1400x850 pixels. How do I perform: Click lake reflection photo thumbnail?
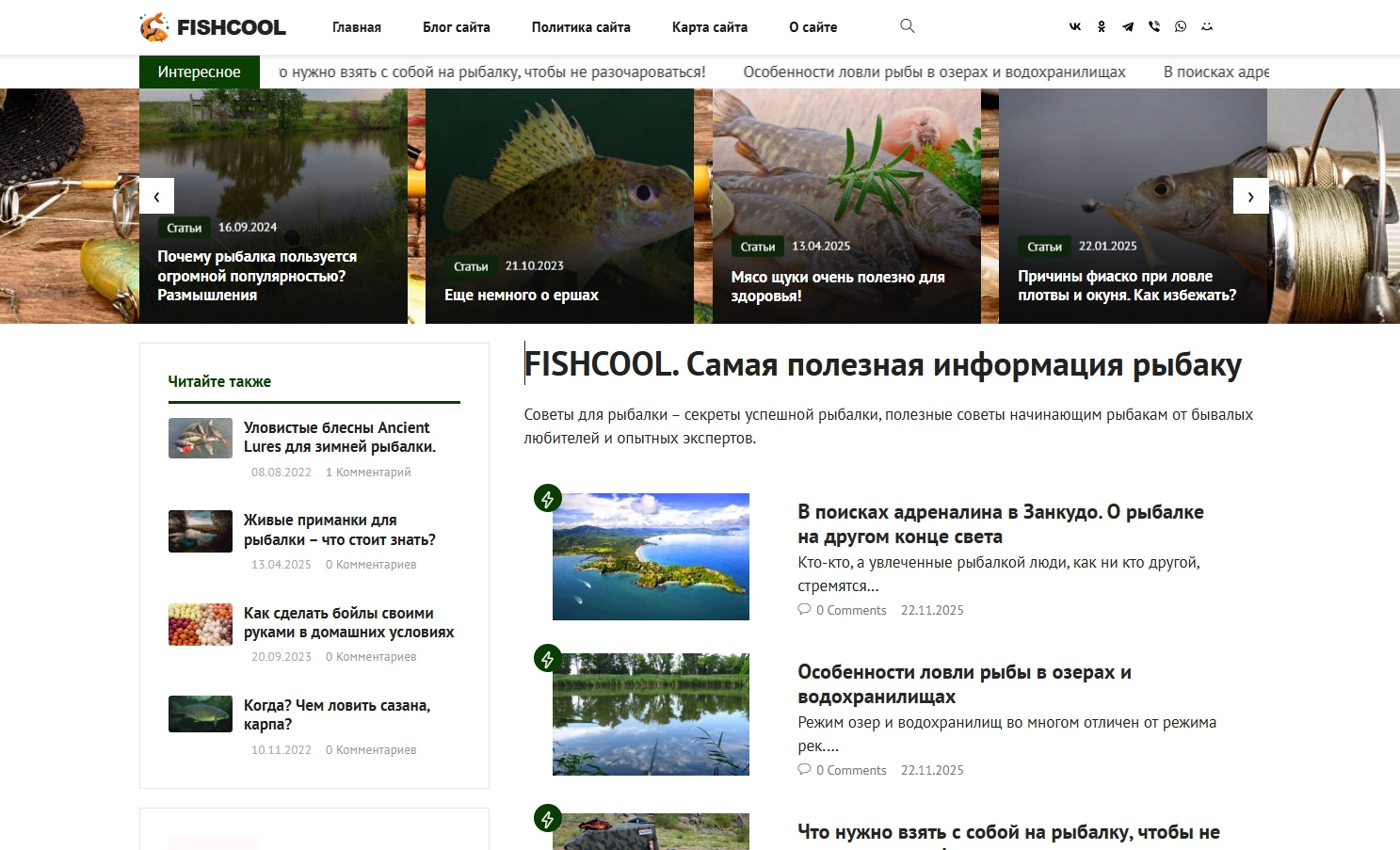tap(651, 714)
